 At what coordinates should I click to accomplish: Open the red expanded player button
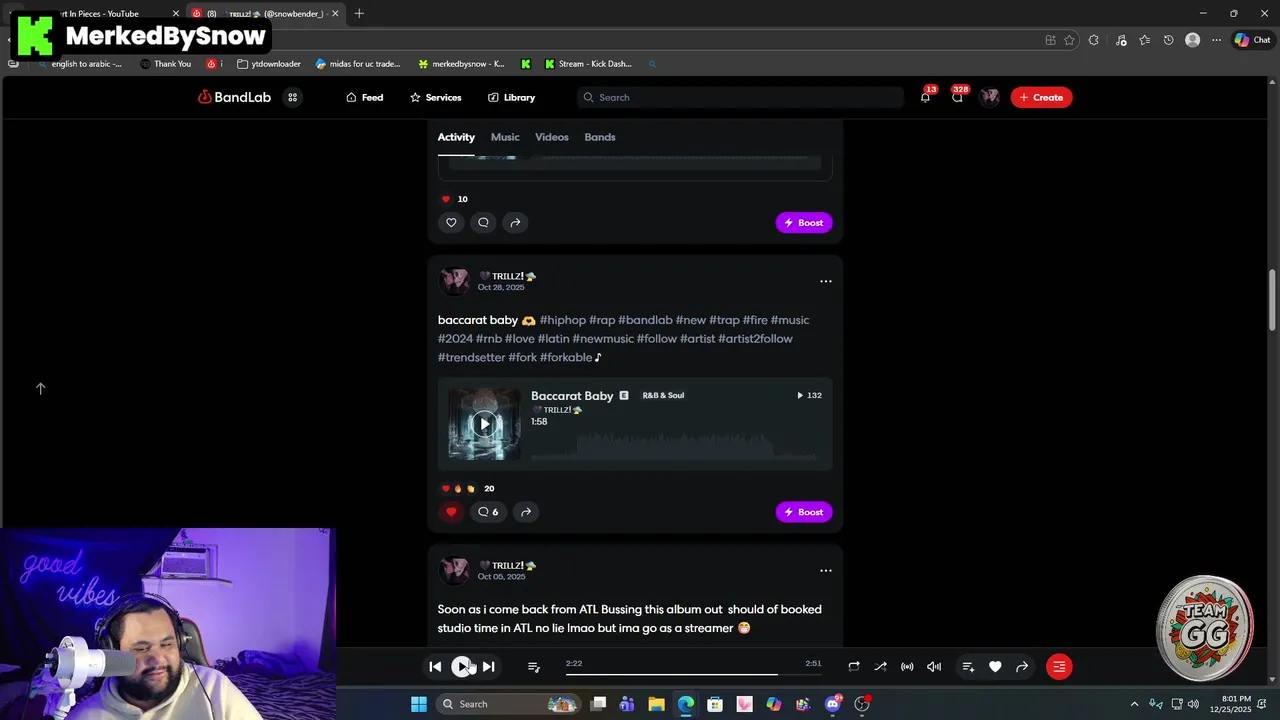(1059, 667)
